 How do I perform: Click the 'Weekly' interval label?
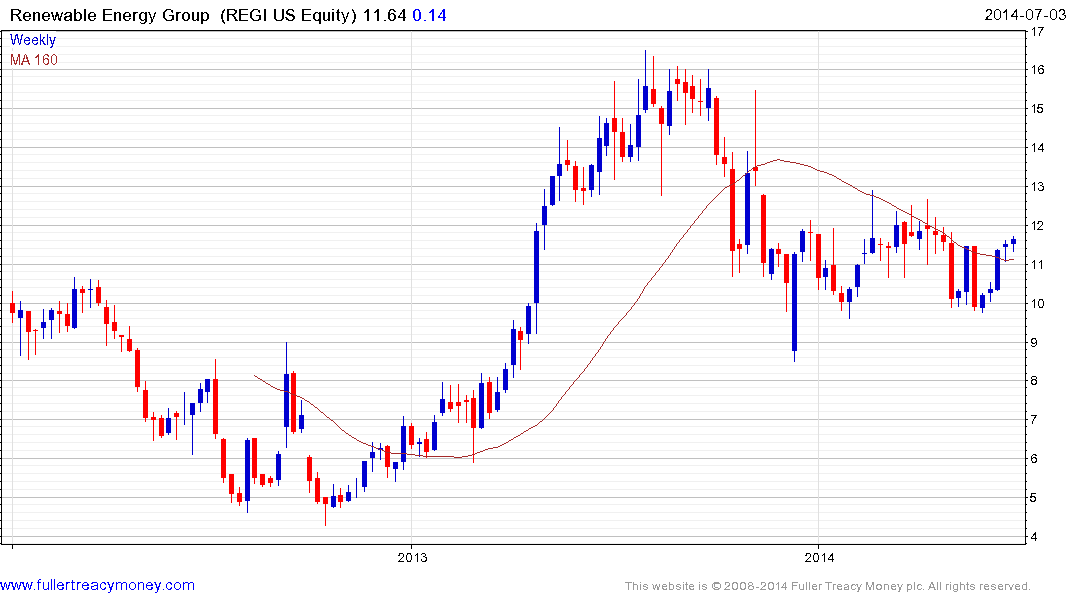pyautogui.click(x=32, y=40)
